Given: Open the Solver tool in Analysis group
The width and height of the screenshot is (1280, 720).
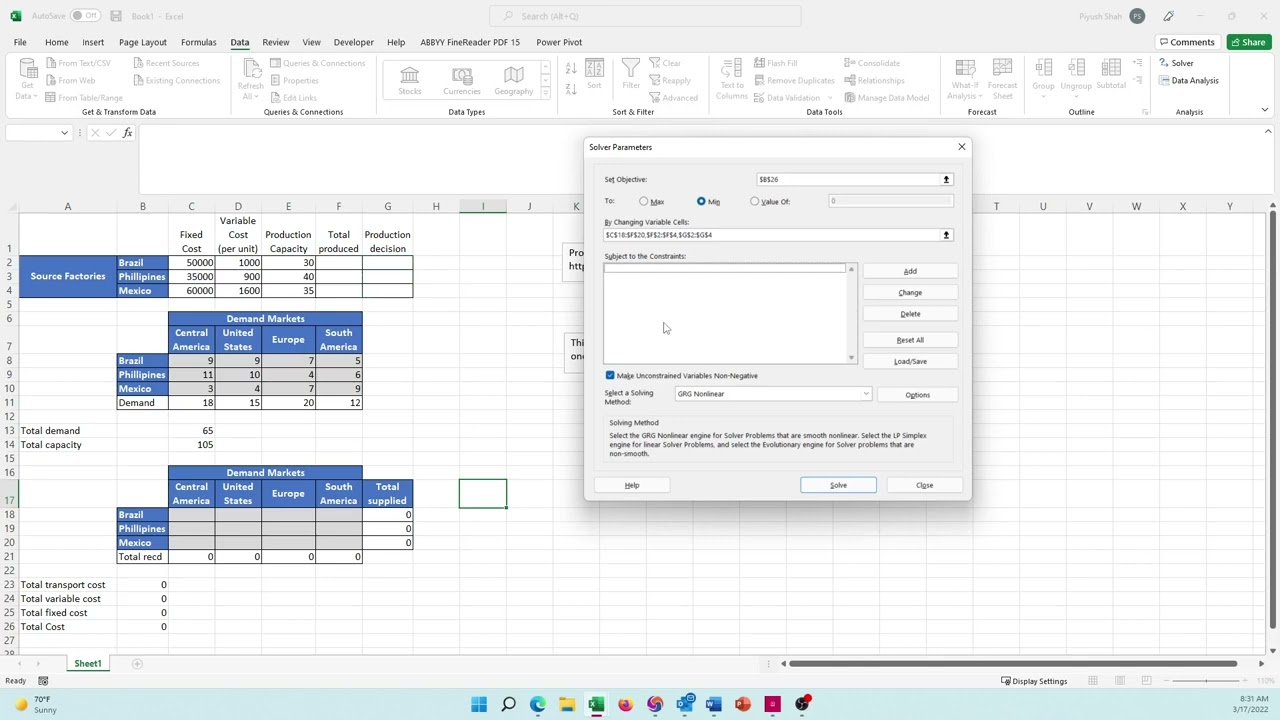Looking at the screenshot, I should (1176, 63).
